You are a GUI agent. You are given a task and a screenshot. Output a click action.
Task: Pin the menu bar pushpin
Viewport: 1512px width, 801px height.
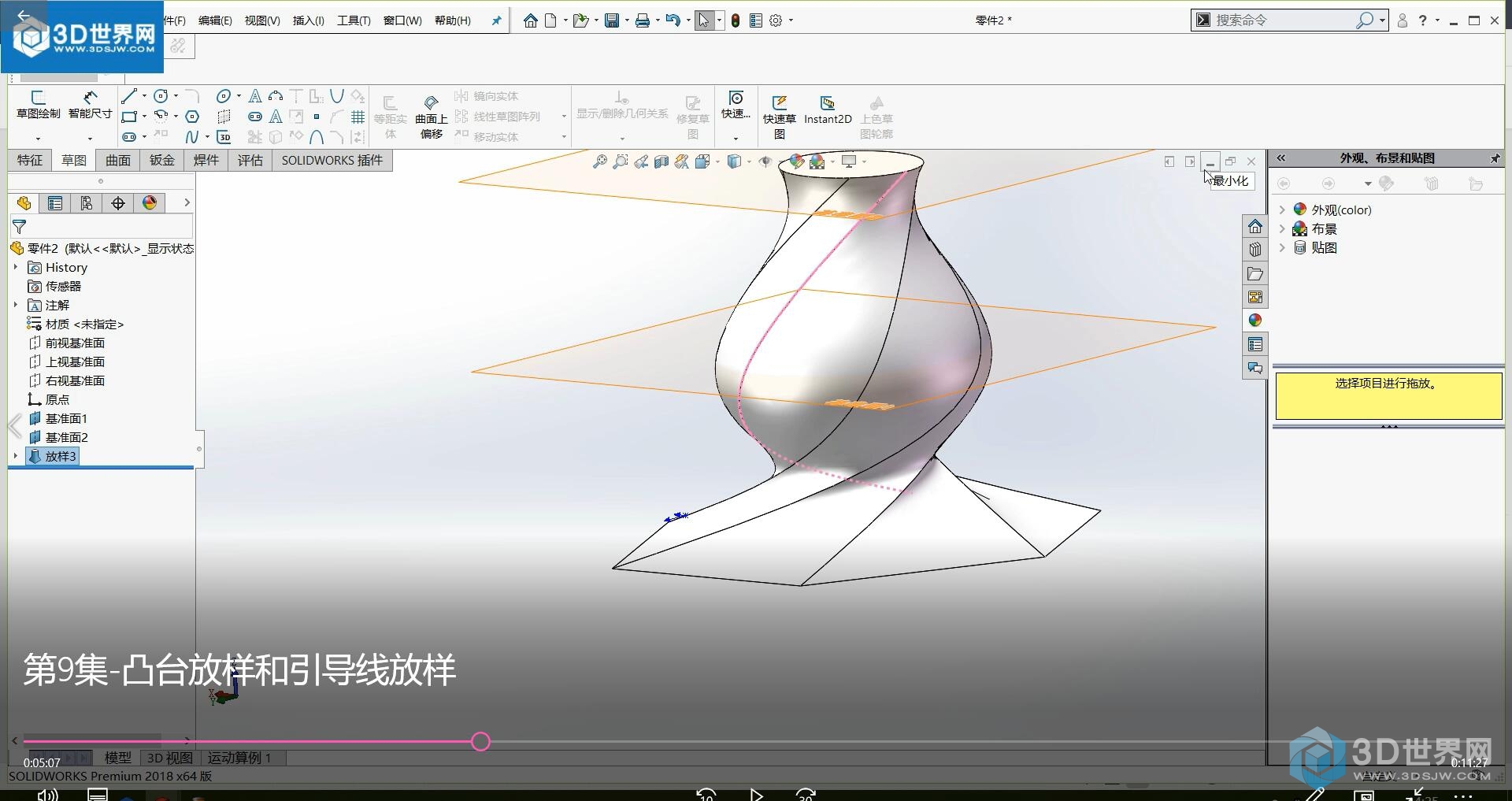pyautogui.click(x=496, y=20)
